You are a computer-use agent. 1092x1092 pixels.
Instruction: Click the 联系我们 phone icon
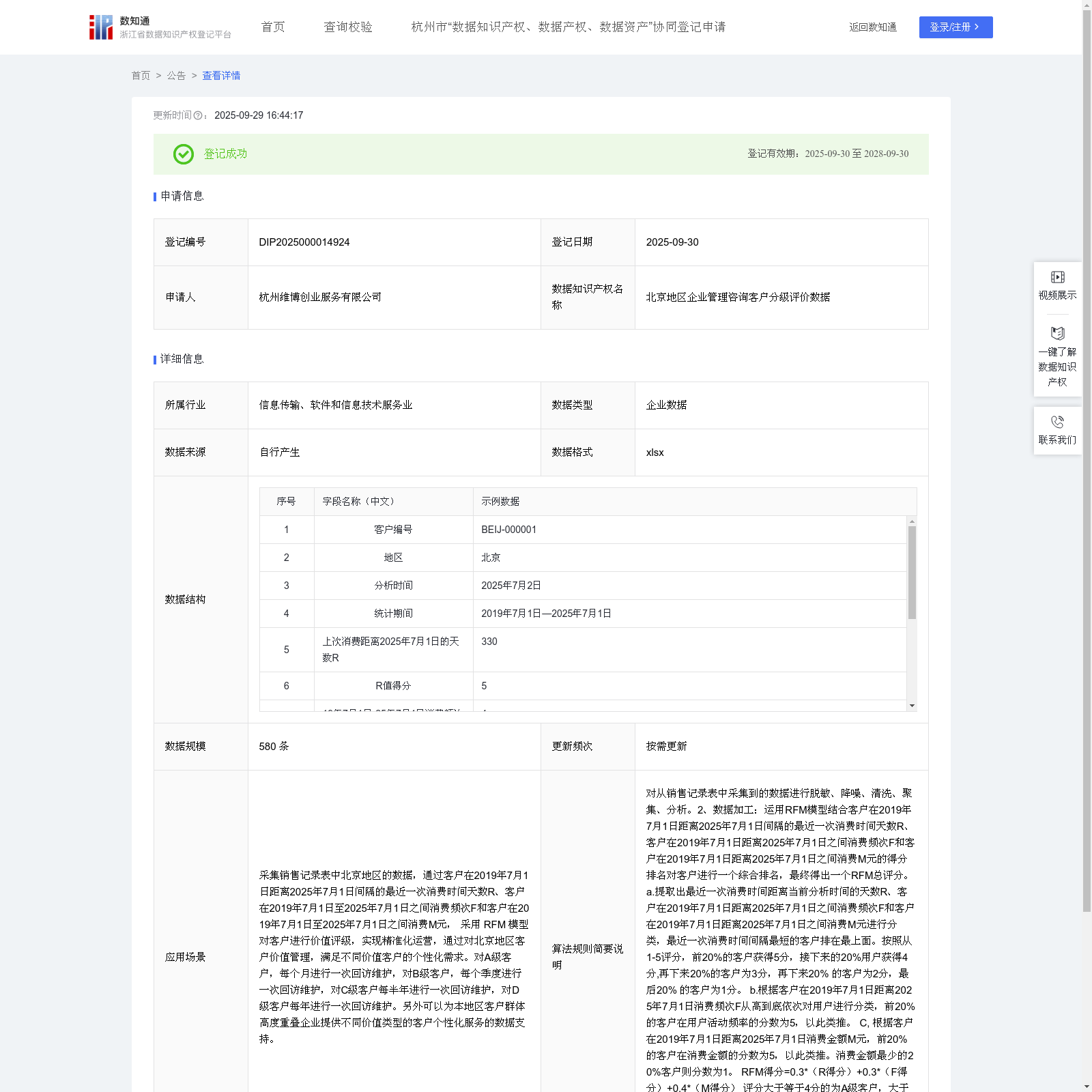pos(1057,422)
